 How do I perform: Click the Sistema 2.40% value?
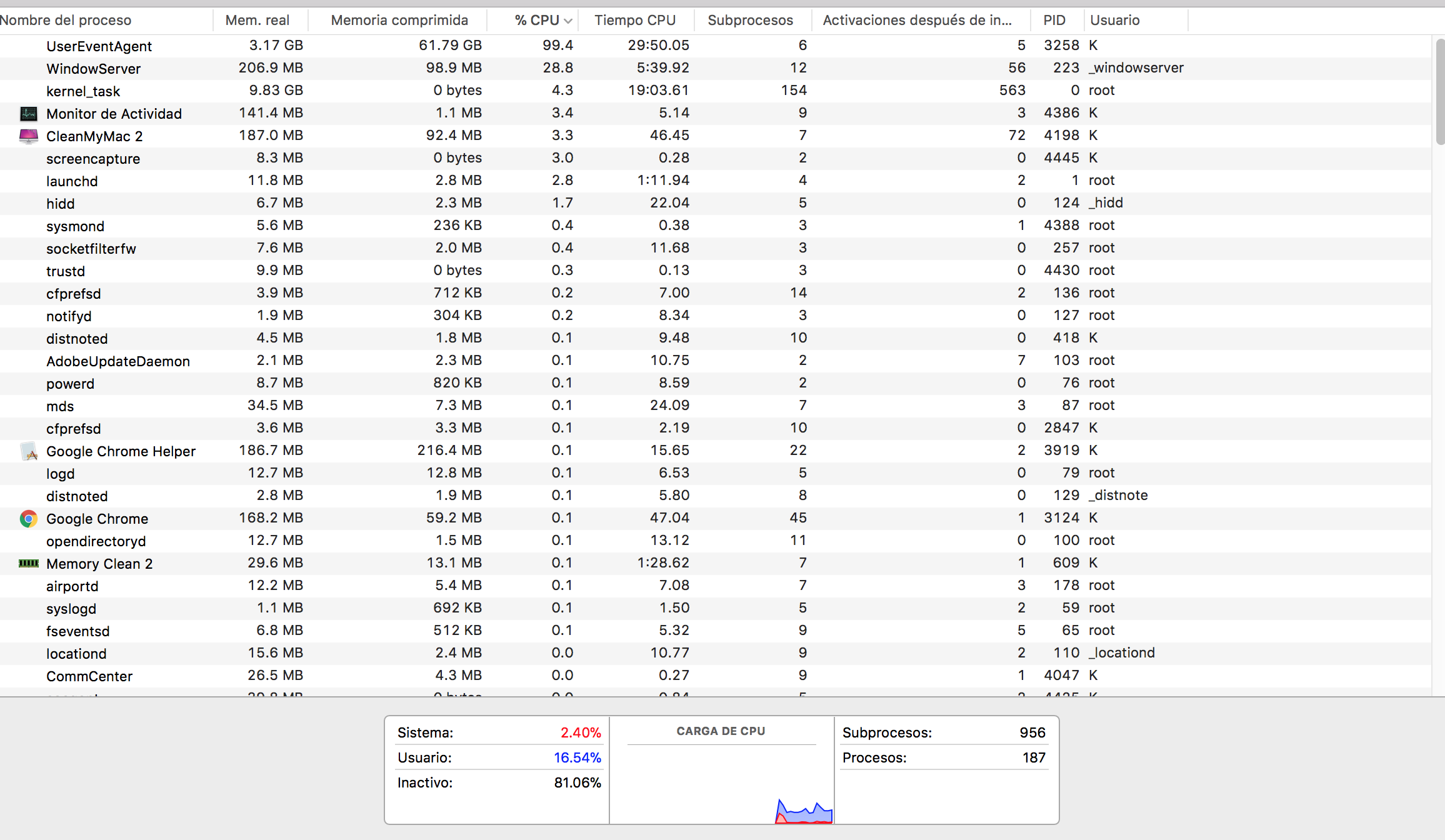click(x=581, y=732)
